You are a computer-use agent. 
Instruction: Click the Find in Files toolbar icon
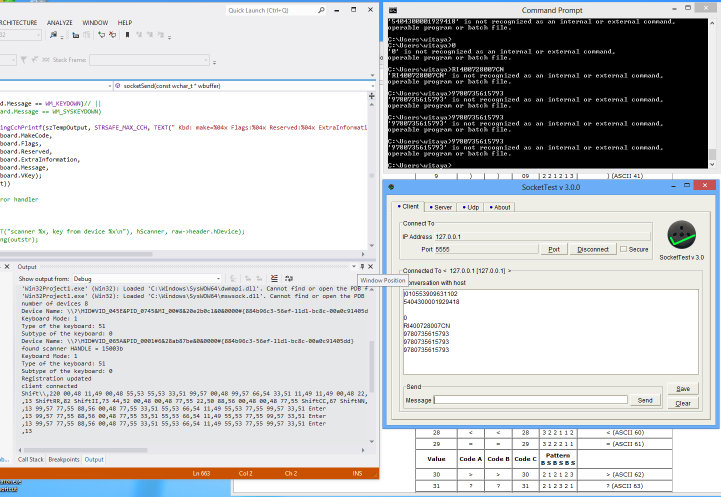[x=53, y=35]
